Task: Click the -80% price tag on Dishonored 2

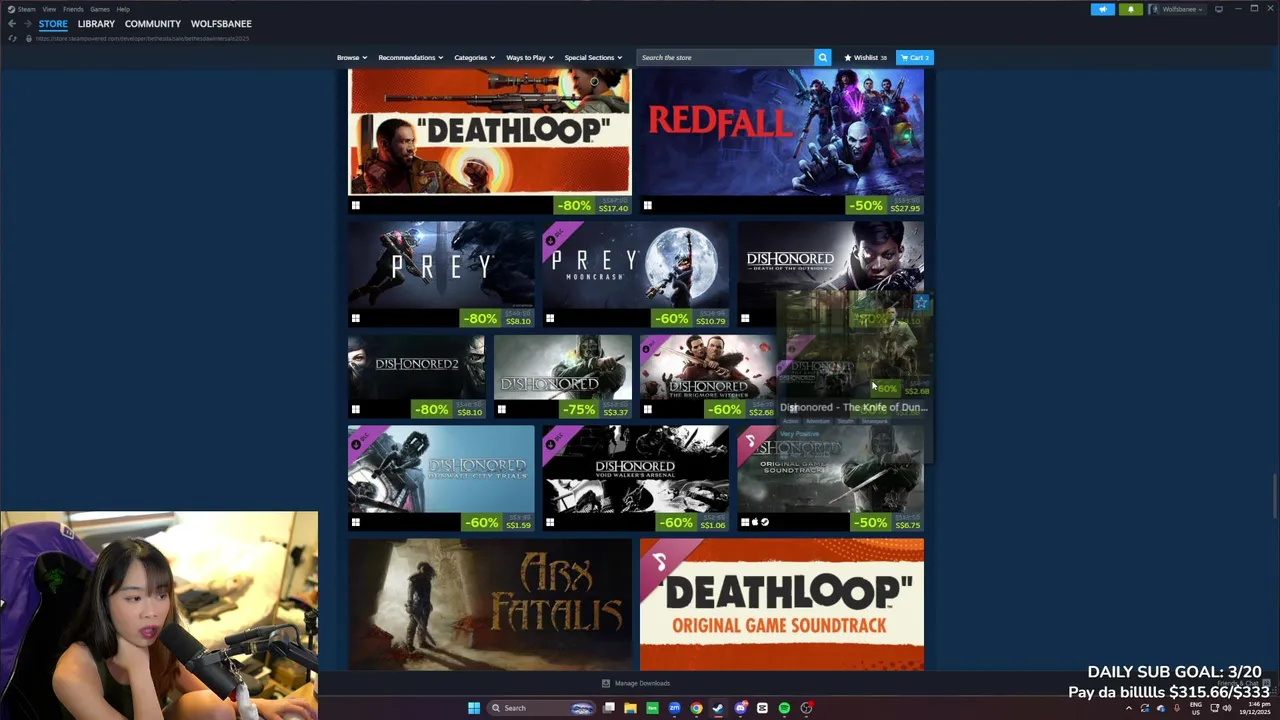Action: pos(449,410)
